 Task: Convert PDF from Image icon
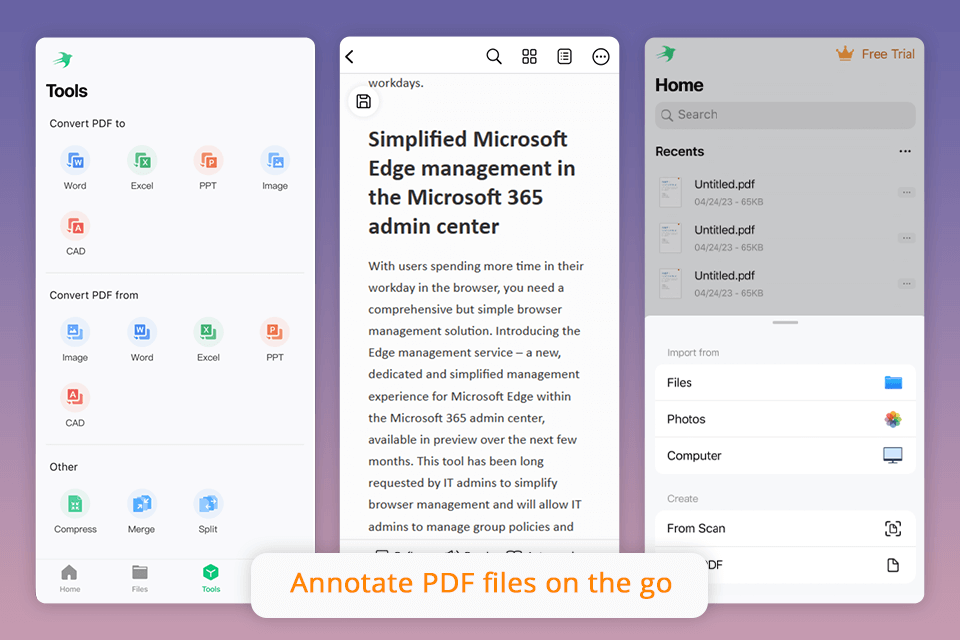[x=75, y=332]
